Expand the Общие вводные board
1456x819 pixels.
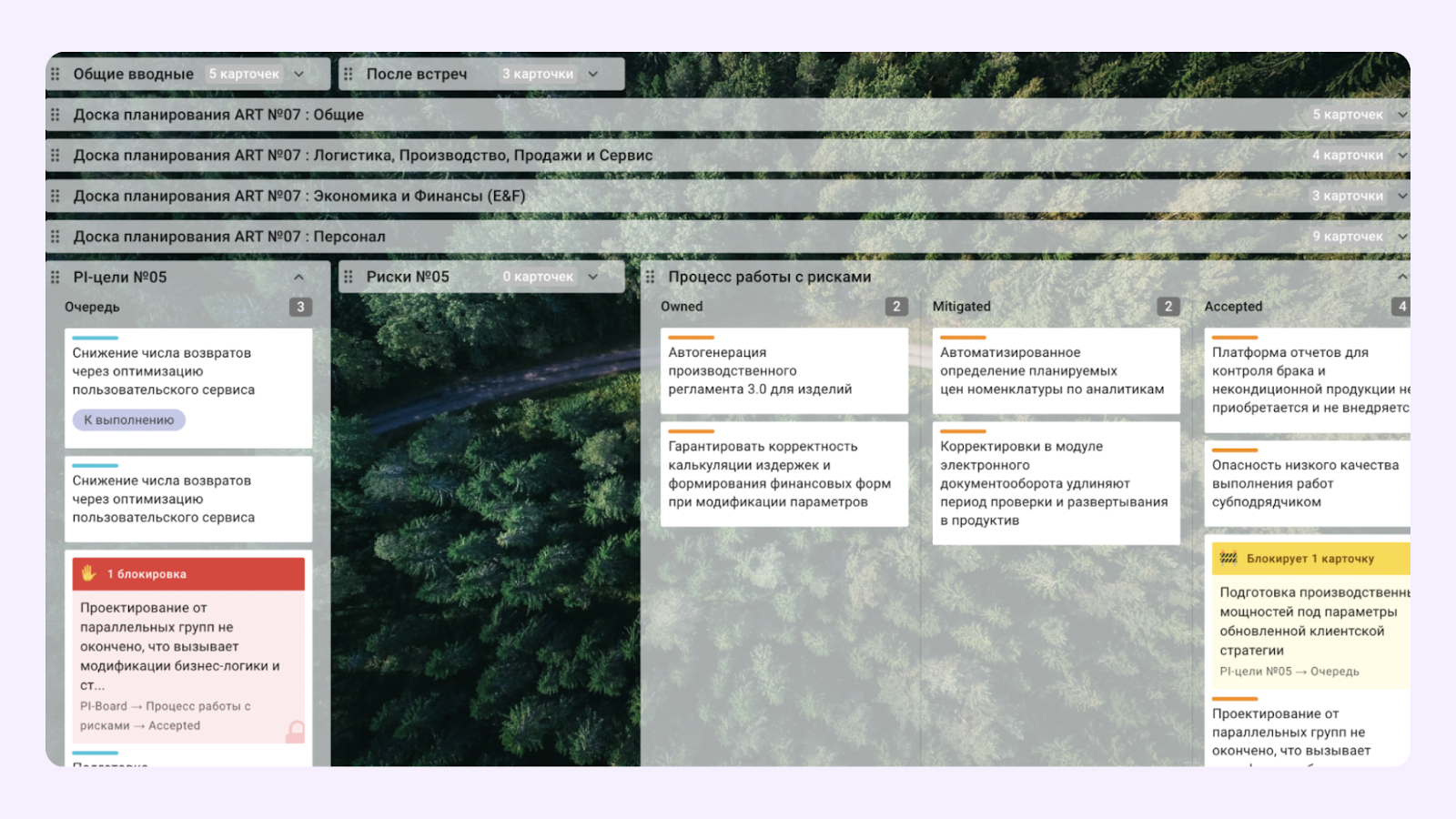tap(298, 74)
